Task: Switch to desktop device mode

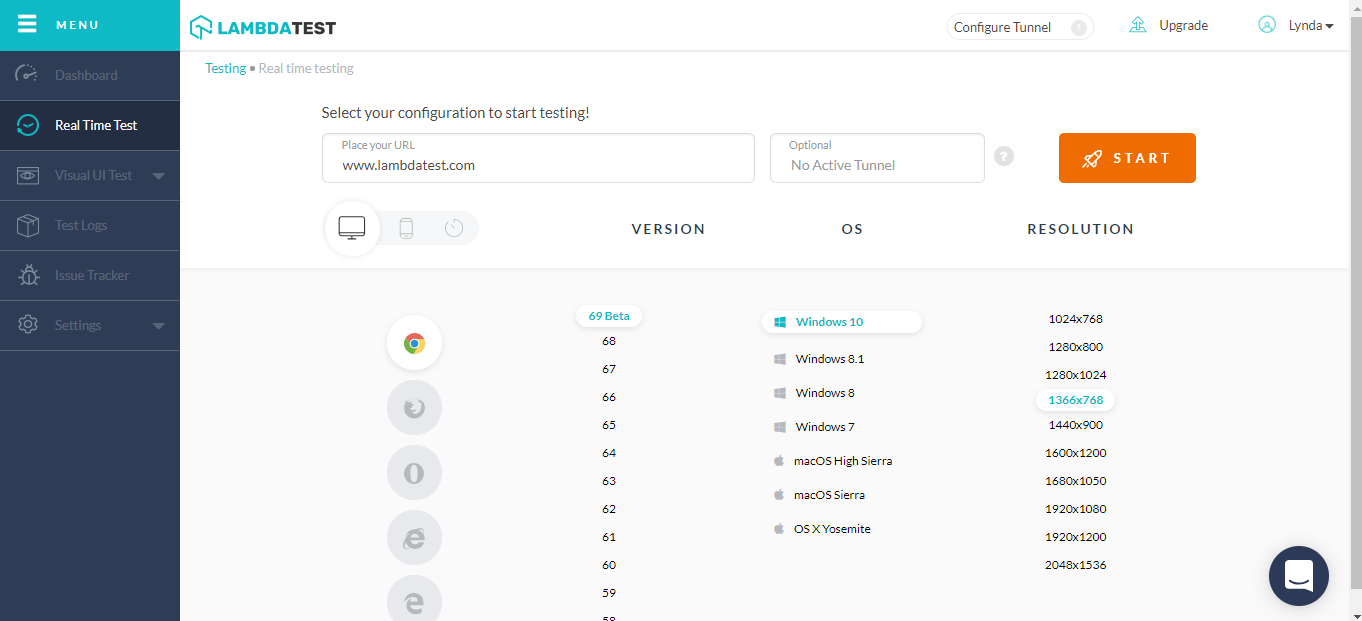Action: coord(352,228)
